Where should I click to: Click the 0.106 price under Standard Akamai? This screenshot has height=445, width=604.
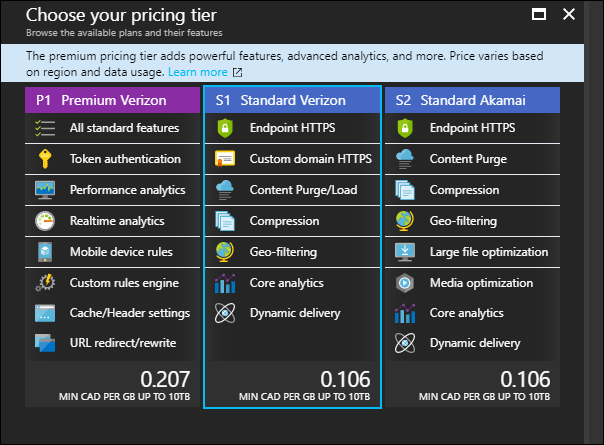[525, 379]
